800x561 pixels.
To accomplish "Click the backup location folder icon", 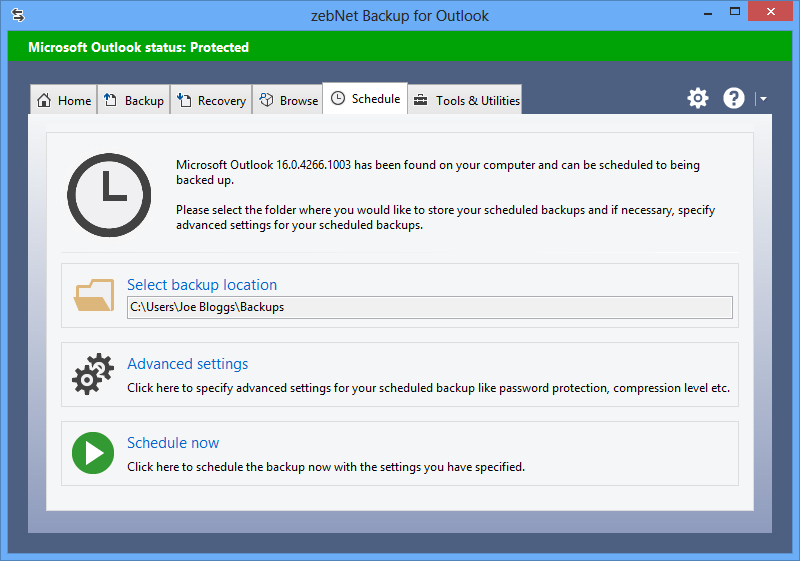I will pyautogui.click(x=94, y=295).
